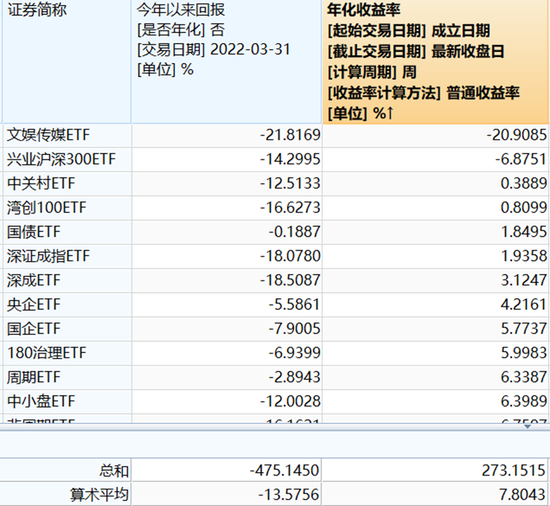Click the -21.8169 return cell
The height and width of the screenshot is (506, 550).
pyautogui.click(x=227, y=135)
